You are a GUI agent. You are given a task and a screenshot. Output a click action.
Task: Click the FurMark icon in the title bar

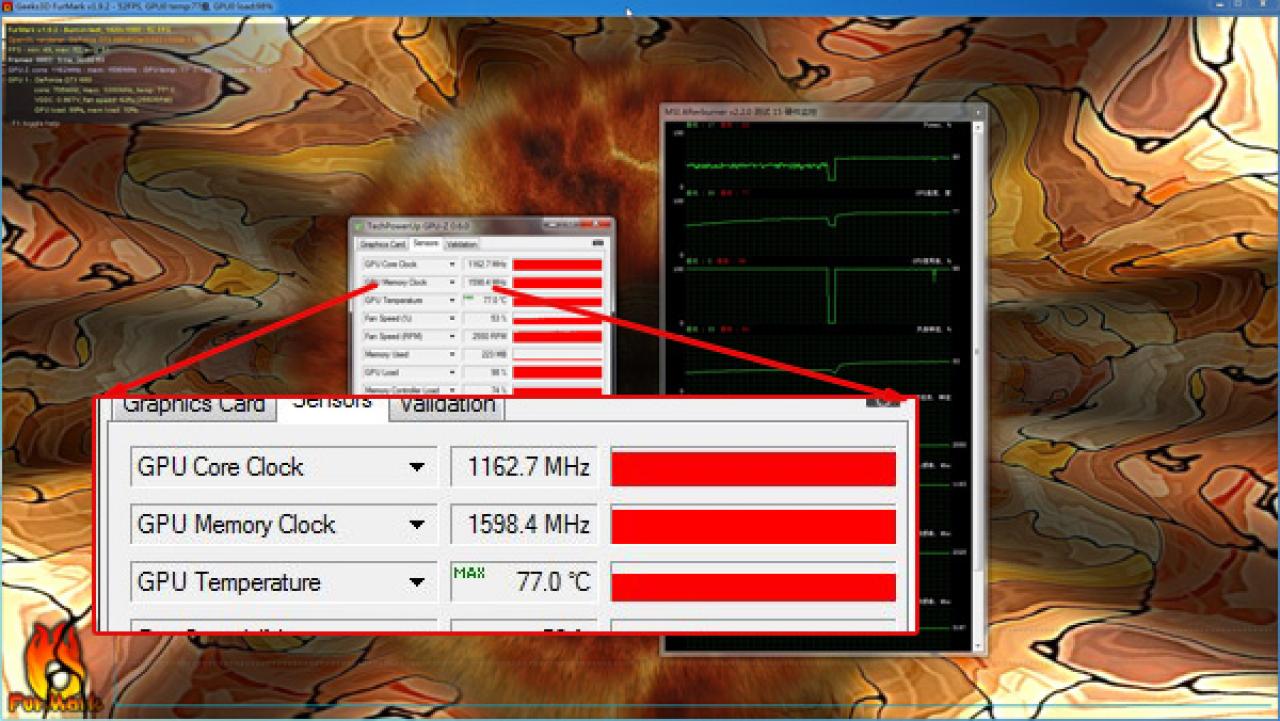coord(7,7)
